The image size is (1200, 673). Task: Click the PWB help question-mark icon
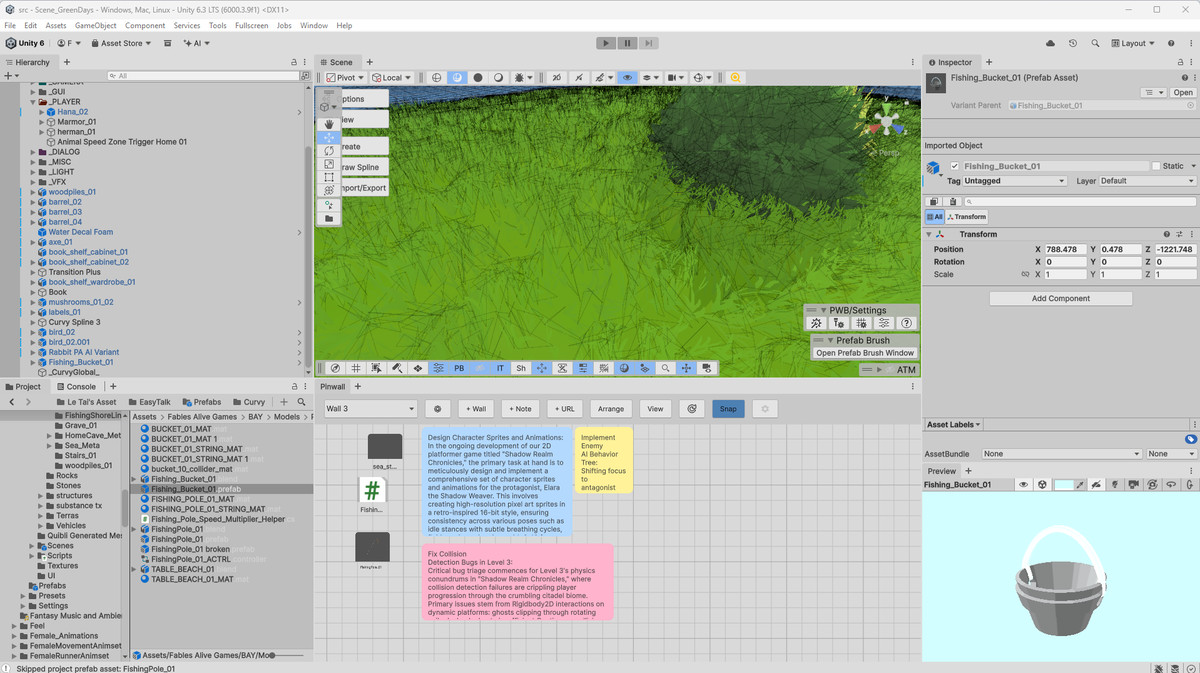pyautogui.click(x=906, y=323)
